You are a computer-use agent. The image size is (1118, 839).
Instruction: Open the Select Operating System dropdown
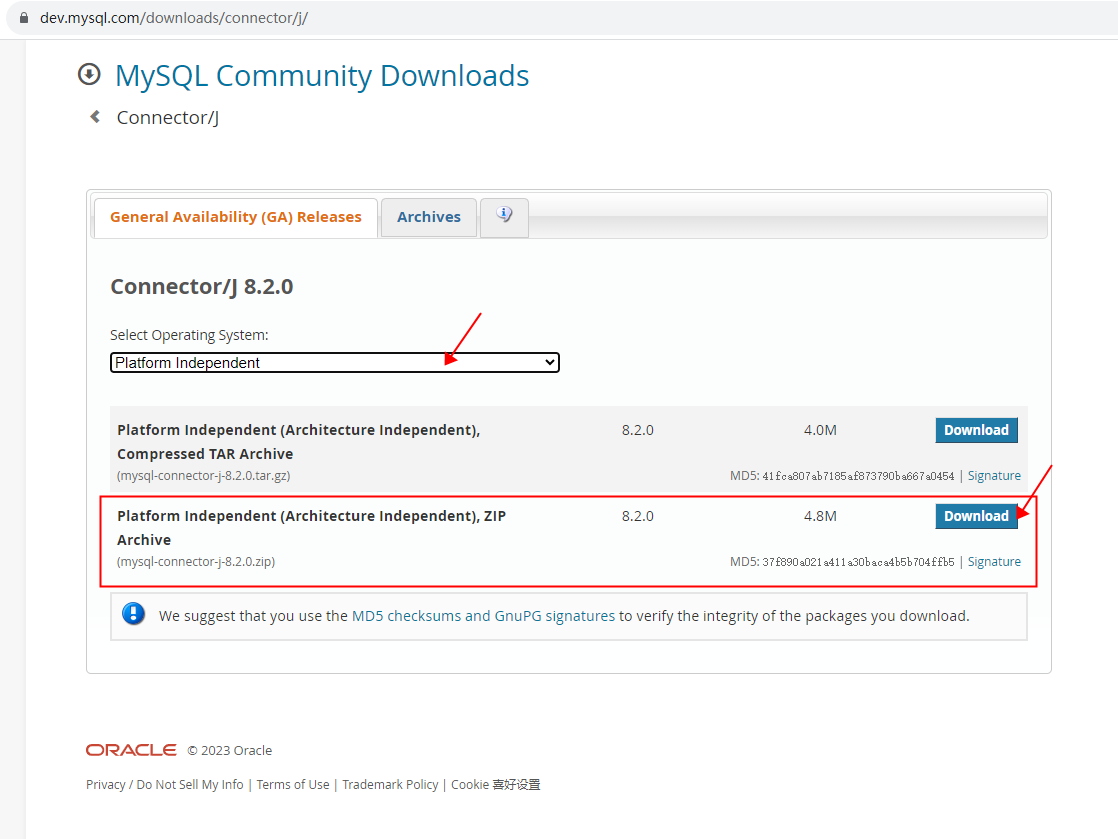(334, 363)
